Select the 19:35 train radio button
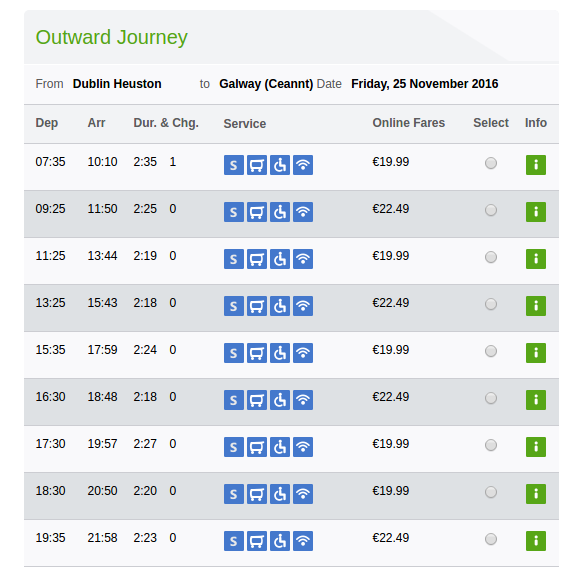 tap(491, 539)
